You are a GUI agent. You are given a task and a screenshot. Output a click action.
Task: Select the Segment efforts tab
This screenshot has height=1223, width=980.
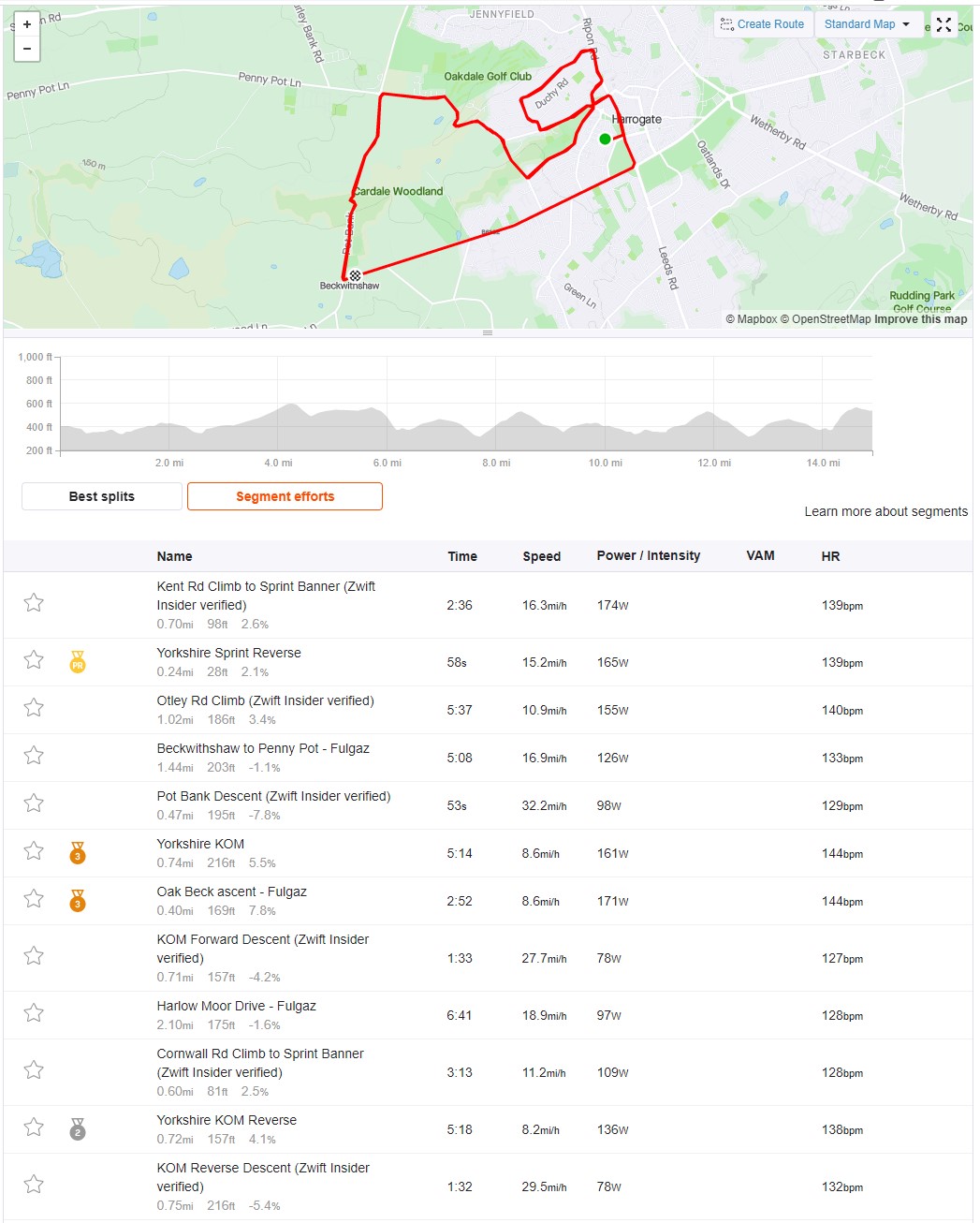pos(285,496)
